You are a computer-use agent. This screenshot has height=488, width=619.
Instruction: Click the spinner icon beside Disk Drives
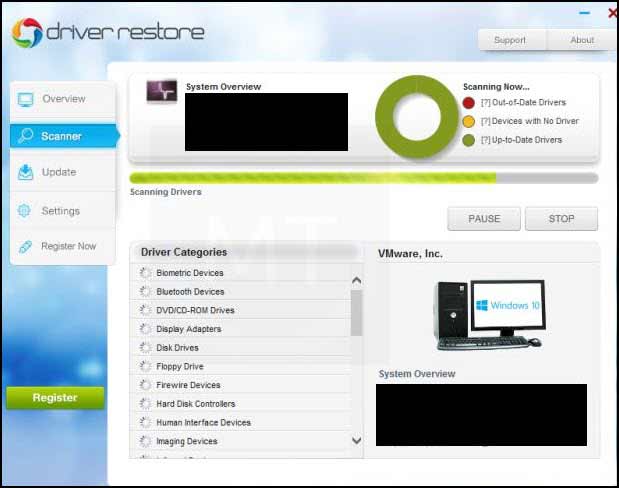[145, 347]
